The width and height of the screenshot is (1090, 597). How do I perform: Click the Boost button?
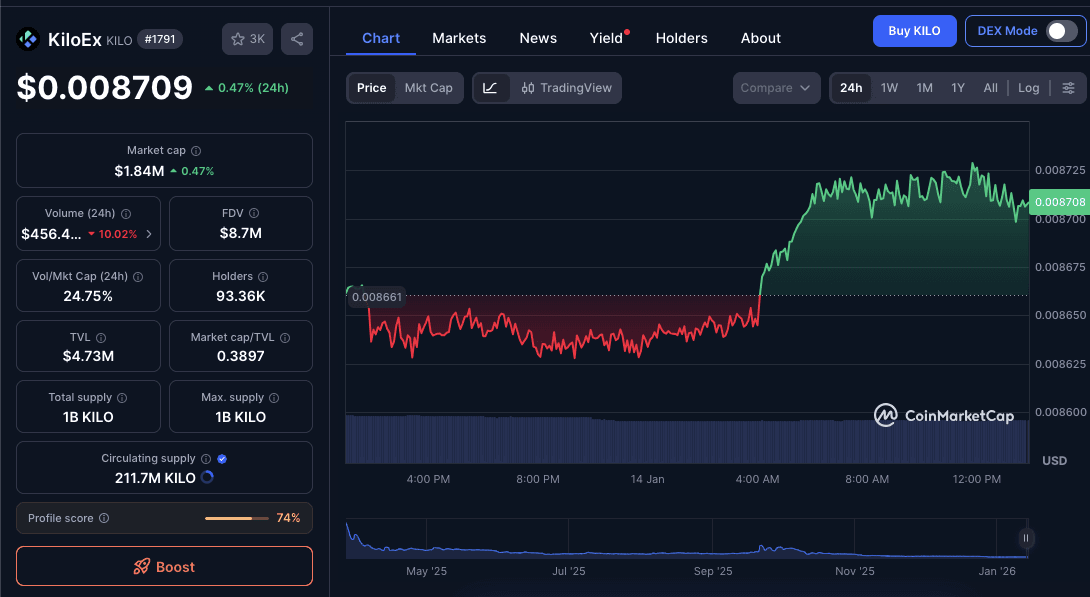(164, 565)
